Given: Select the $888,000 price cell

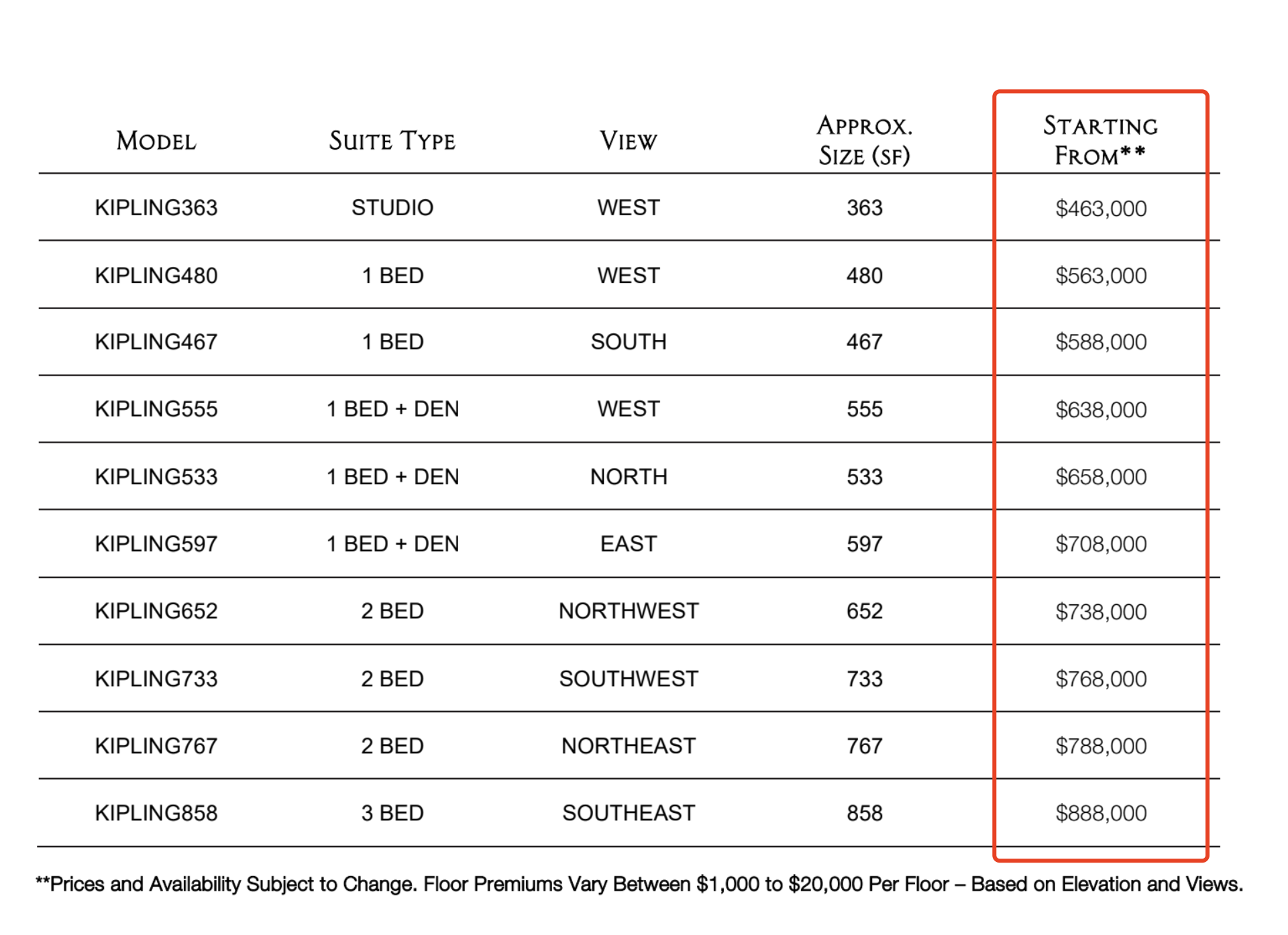Looking at the screenshot, I should (x=1101, y=813).
